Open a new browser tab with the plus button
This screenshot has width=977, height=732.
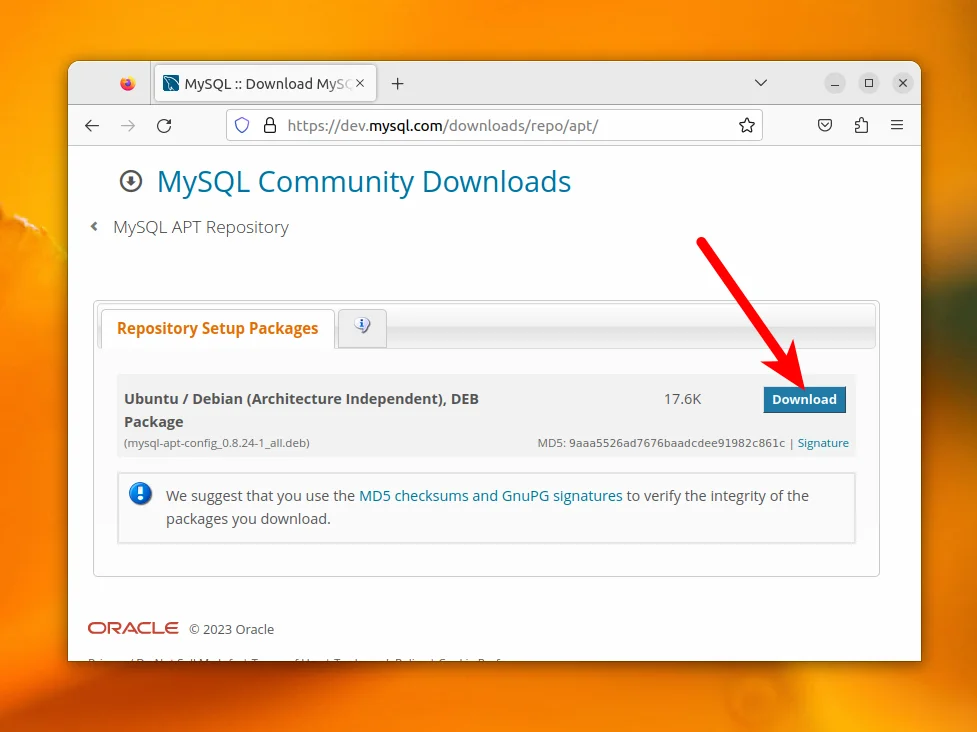point(397,83)
